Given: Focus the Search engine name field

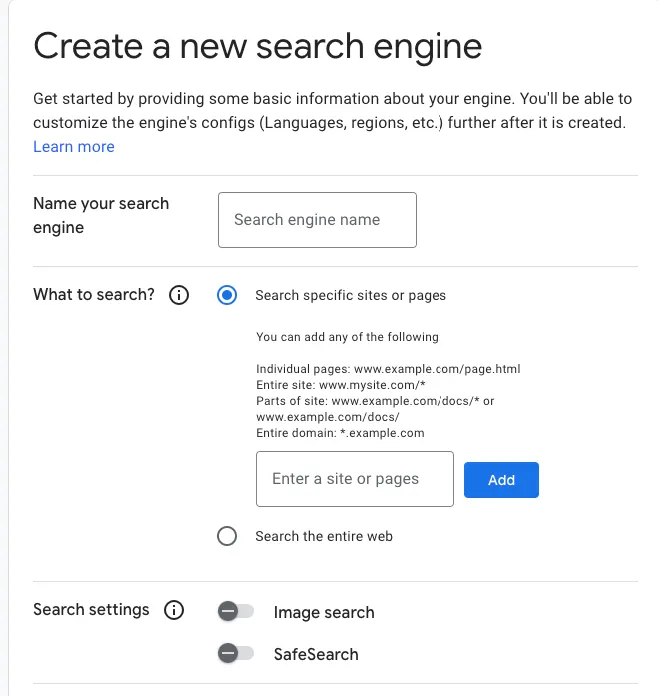Looking at the screenshot, I should pyautogui.click(x=317, y=220).
